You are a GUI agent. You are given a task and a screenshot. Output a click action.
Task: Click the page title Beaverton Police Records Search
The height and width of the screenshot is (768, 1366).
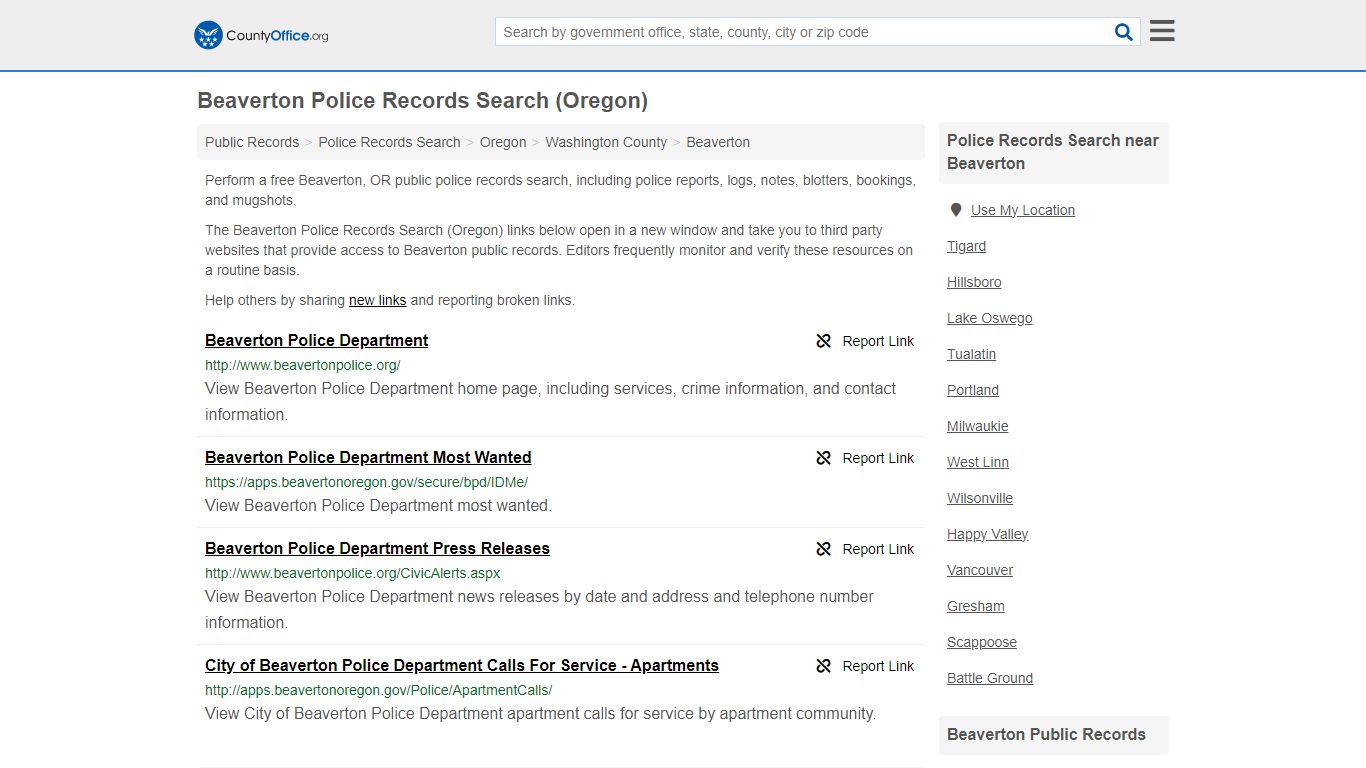coord(422,100)
